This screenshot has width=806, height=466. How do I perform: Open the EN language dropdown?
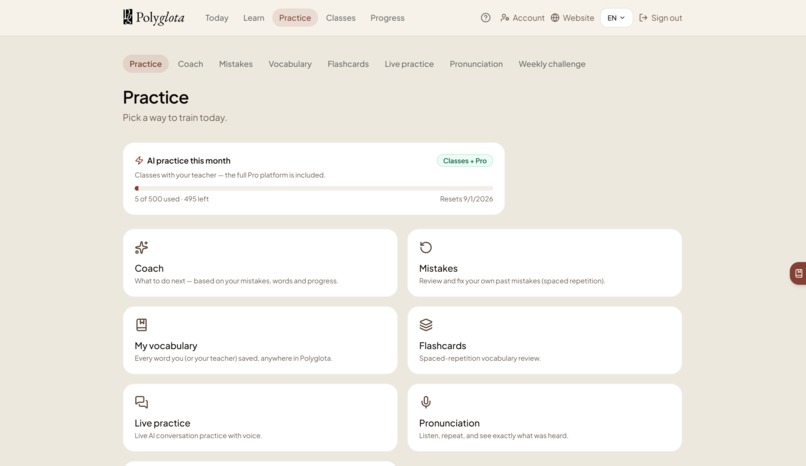pyautogui.click(x=616, y=17)
